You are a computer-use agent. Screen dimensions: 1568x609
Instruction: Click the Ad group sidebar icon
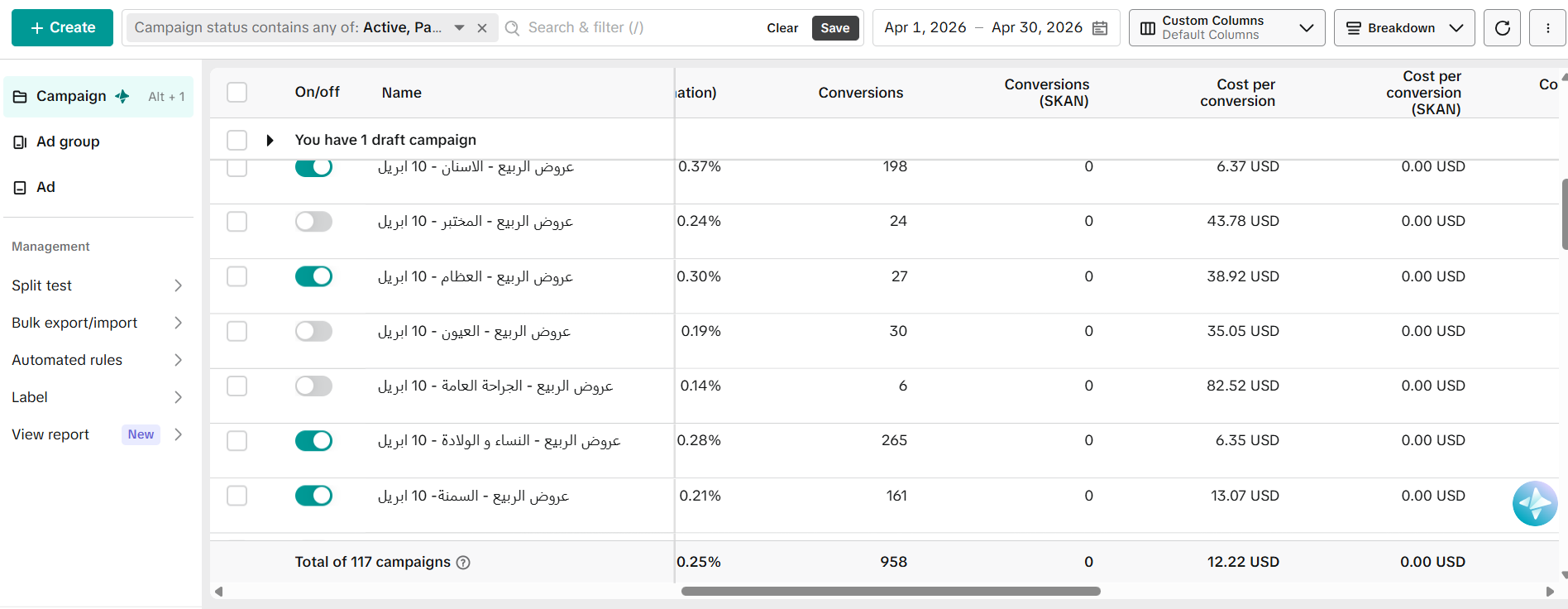(21, 142)
